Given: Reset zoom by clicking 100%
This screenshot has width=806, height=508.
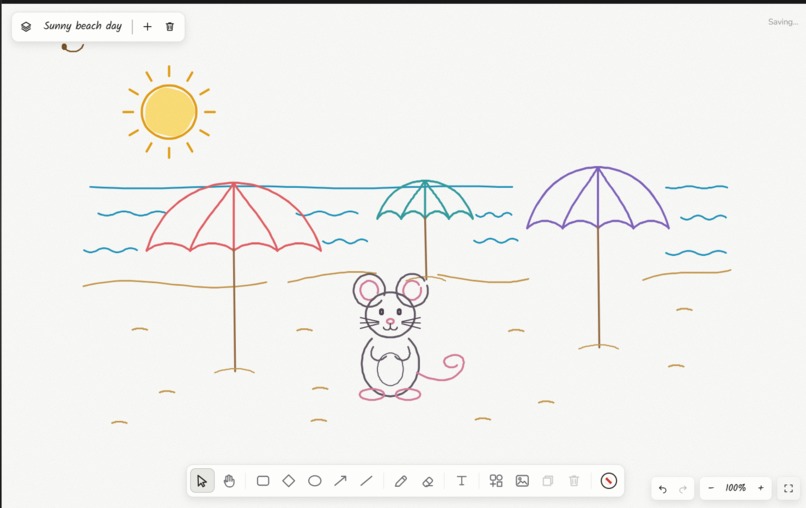Looking at the screenshot, I should click(x=736, y=488).
